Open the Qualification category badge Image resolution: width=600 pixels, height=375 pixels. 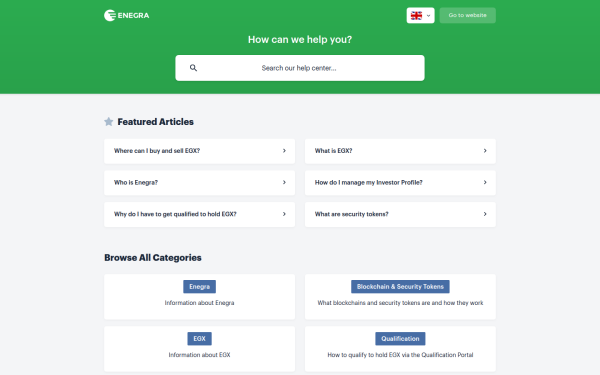(x=400, y=339)
